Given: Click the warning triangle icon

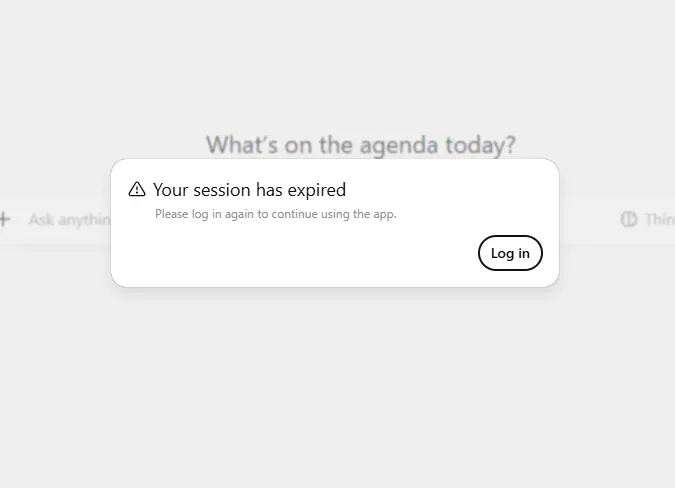Looking at the screenshot, I should point(137,189).
